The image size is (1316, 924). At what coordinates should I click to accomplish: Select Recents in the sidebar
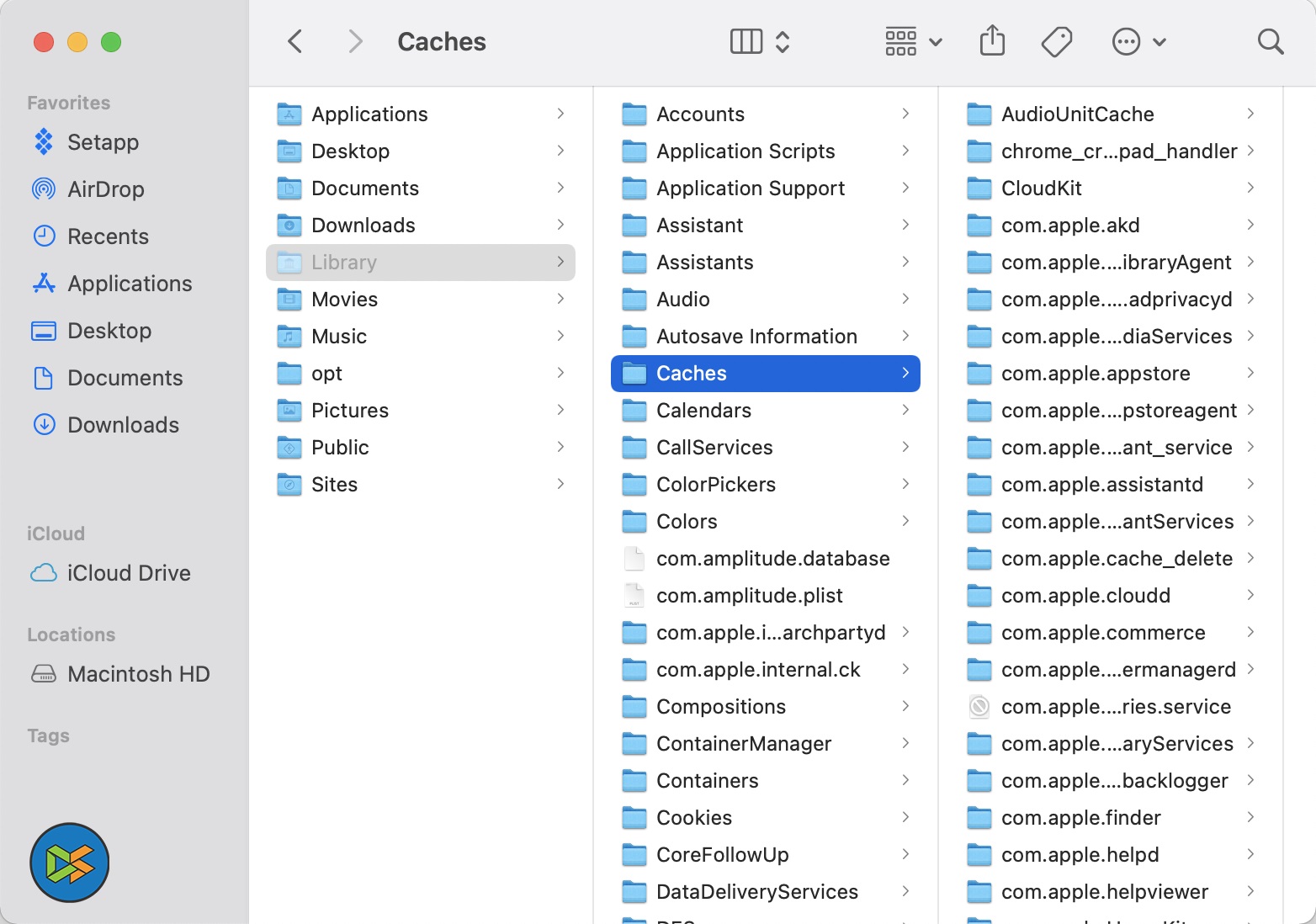(x=108, y=236)
